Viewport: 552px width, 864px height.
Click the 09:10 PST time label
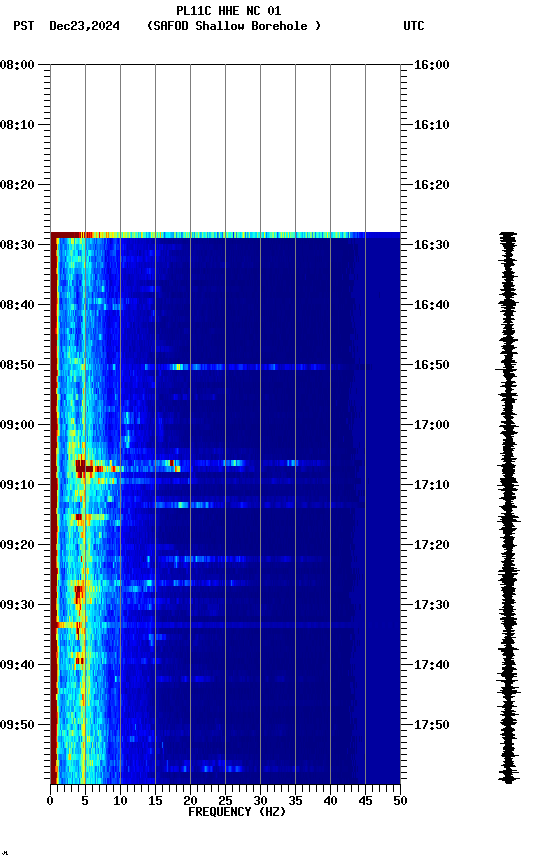pyautogui.click(x=17, y=485)
